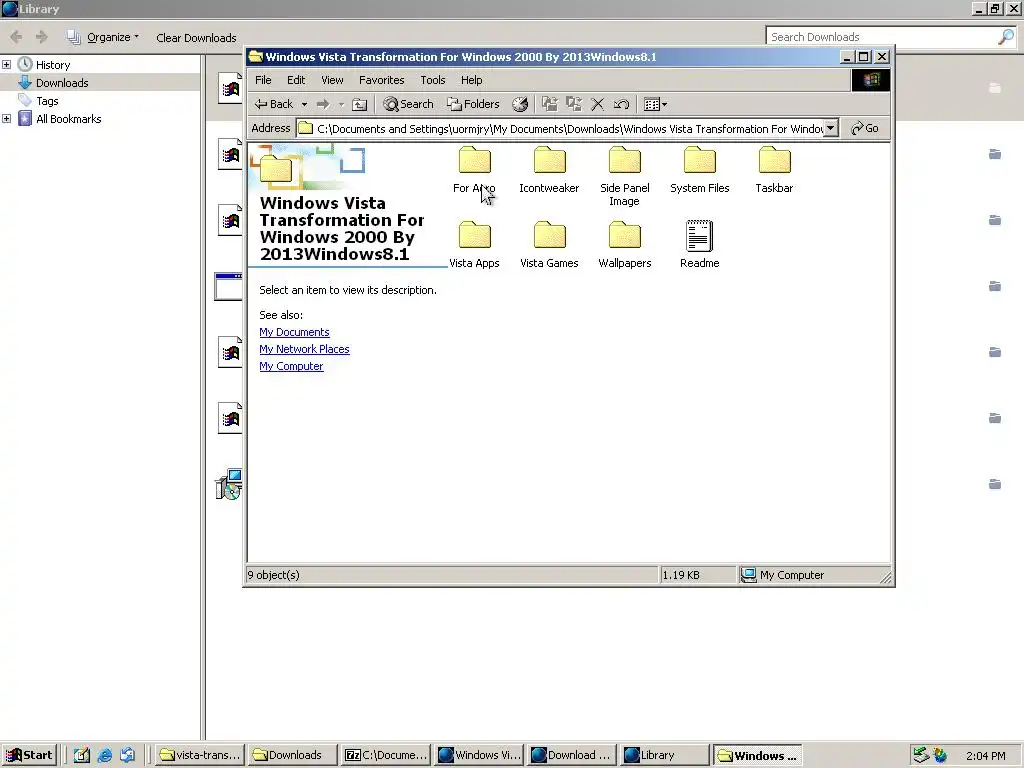Click the Undo toolbar icon
1024x768 pixels.
[x=621, y=104]
